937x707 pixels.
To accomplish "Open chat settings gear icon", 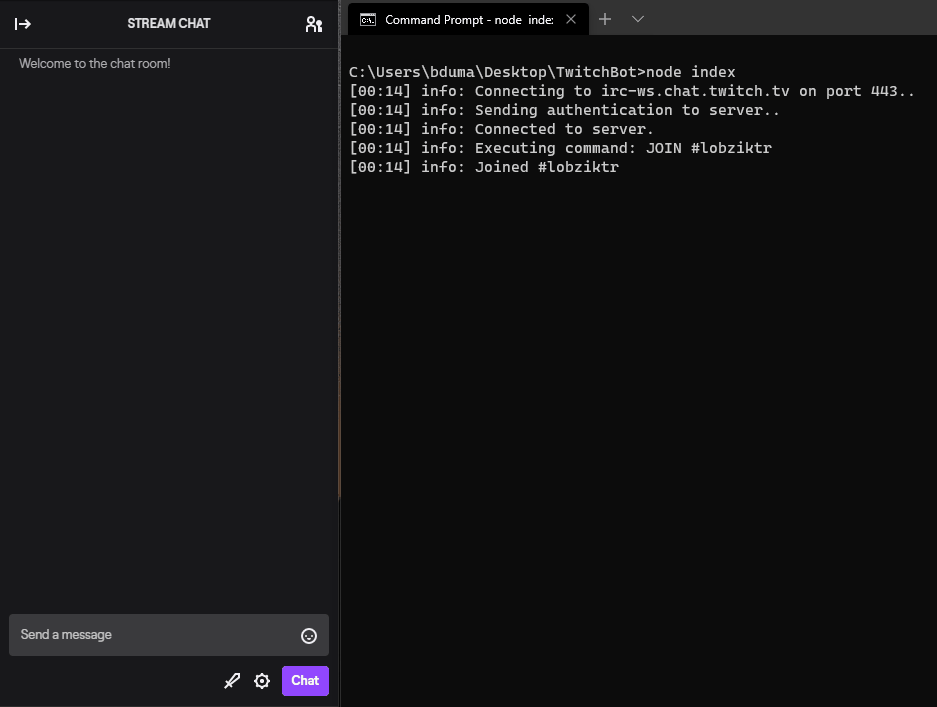I will [x=262, y=681].
